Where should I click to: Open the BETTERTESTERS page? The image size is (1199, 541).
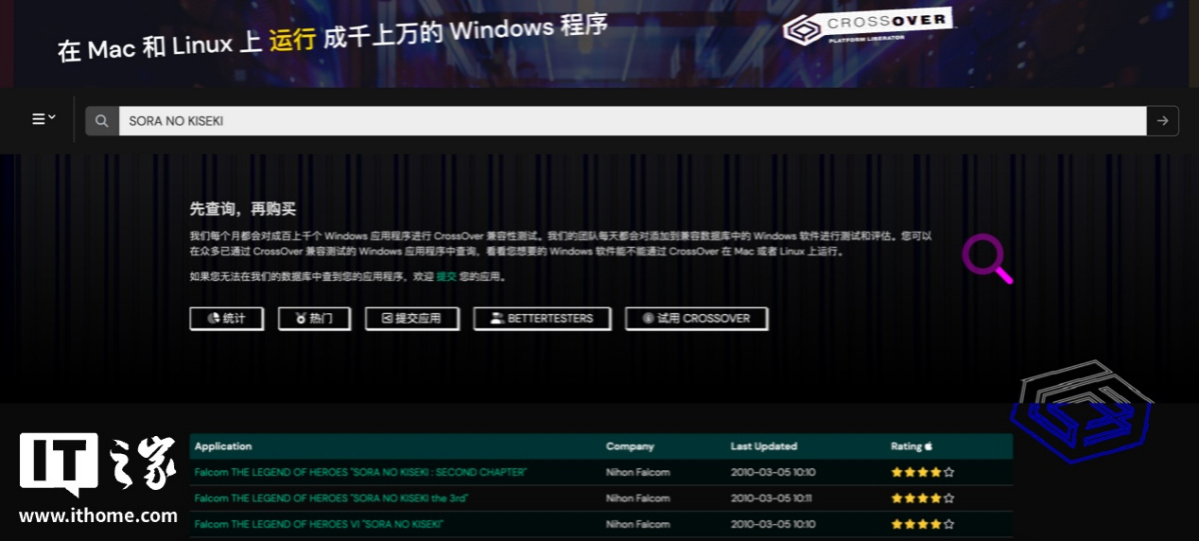[542, 318]
